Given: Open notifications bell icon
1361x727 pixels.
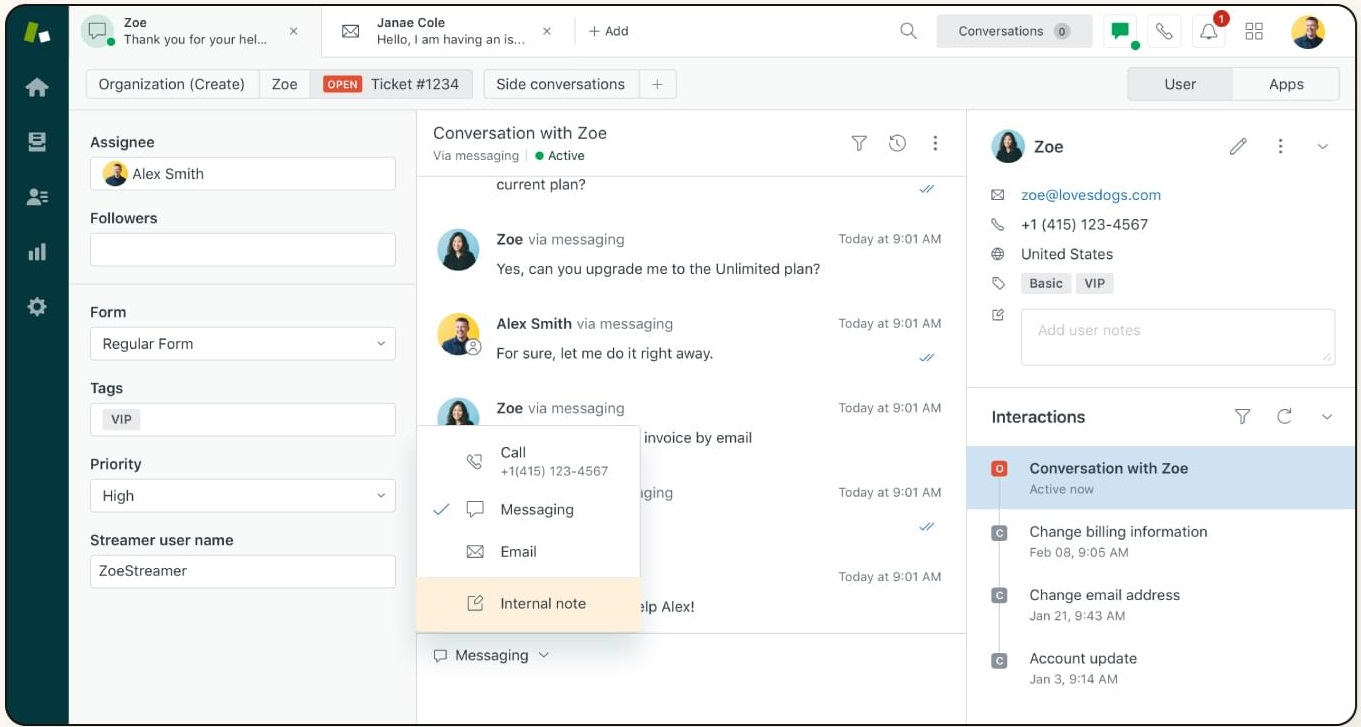Looking at the screenshot, I should pos(1209,31).
